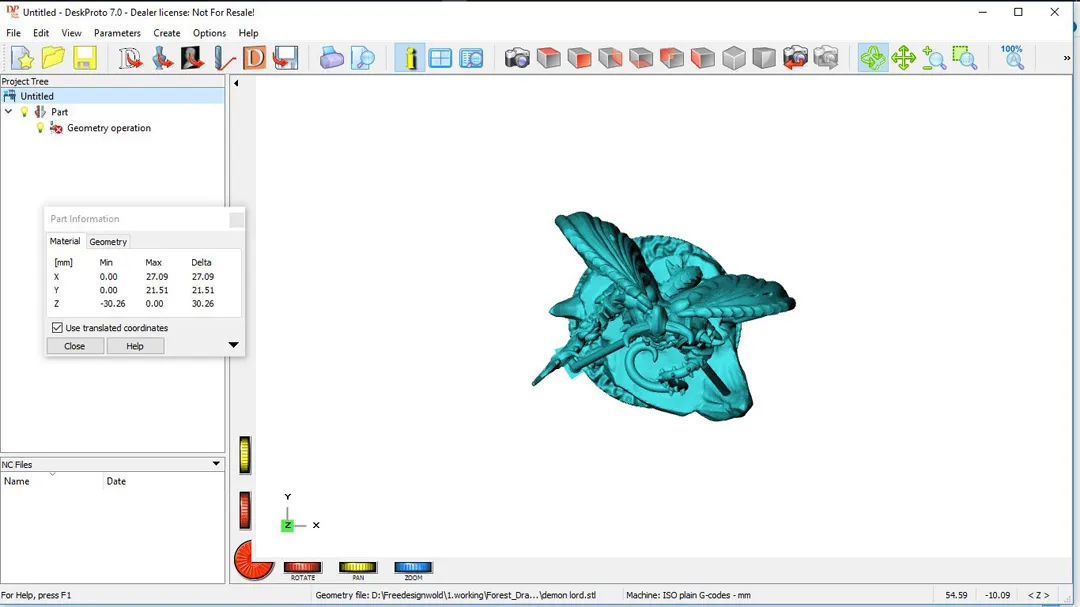Click the green Z axis indicator square
Viewport: 1080px width, 607px height.
[x=287, y=525]
